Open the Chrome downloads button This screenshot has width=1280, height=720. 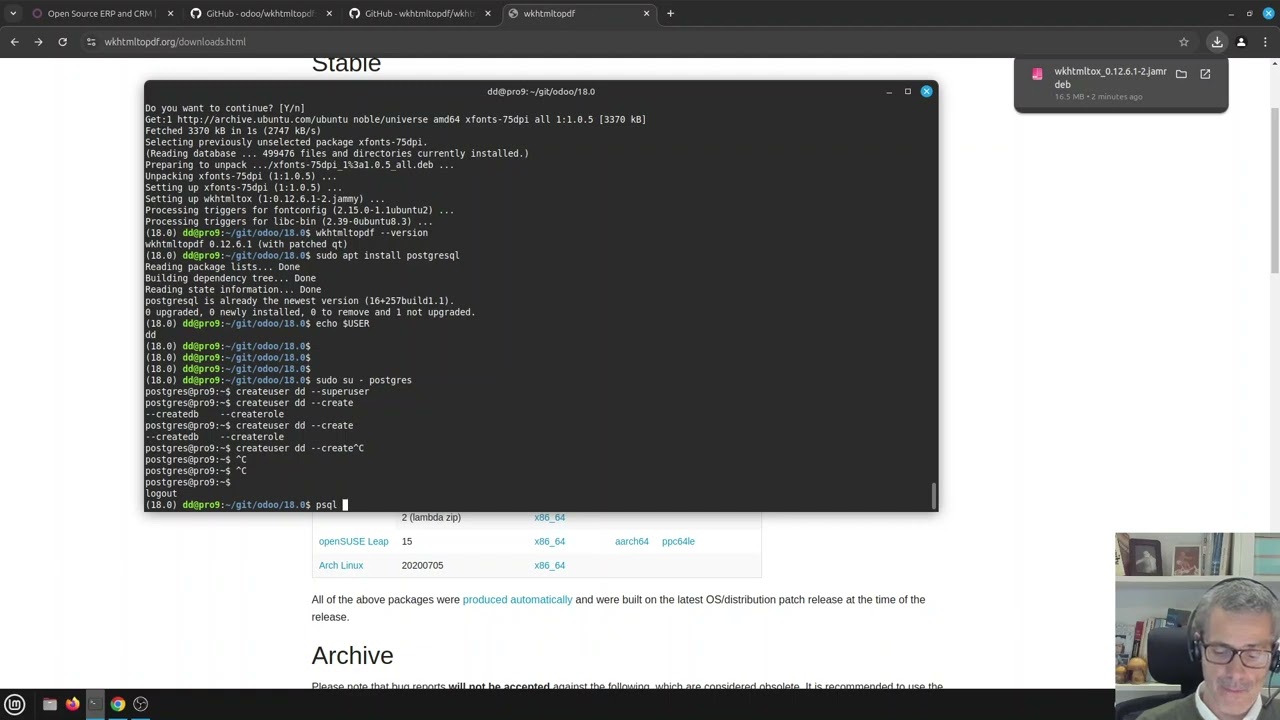tap(1217, 42)
